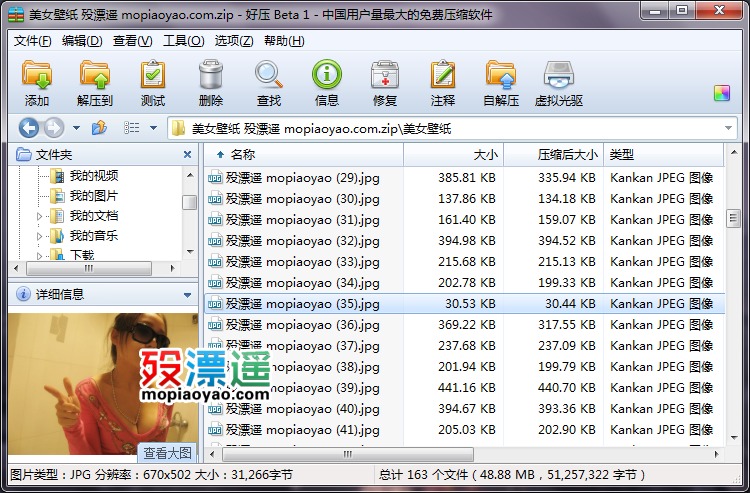Click the file list horizontal scrollbar thumb
Viewport: 750px width, 493px height.
tap(348, 454)
